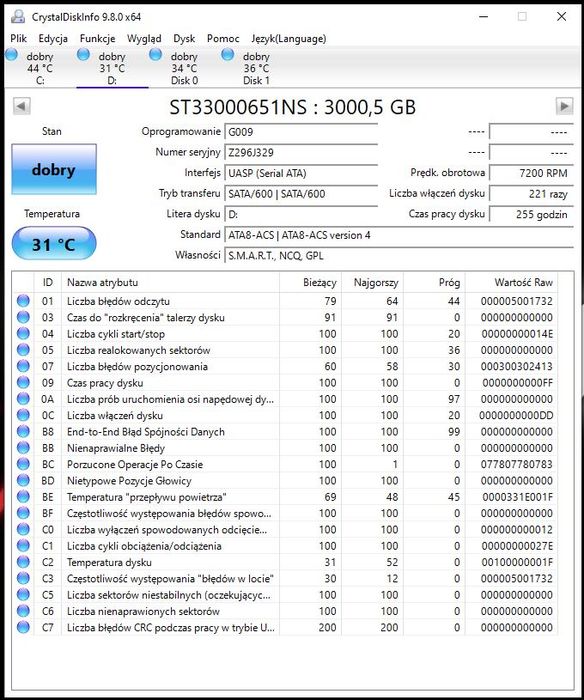Click status orb for attribute BB Nienaprawialne Błędy
This screenshot has width=584, height=700.
pyautogui.click(x=23, y=448)
